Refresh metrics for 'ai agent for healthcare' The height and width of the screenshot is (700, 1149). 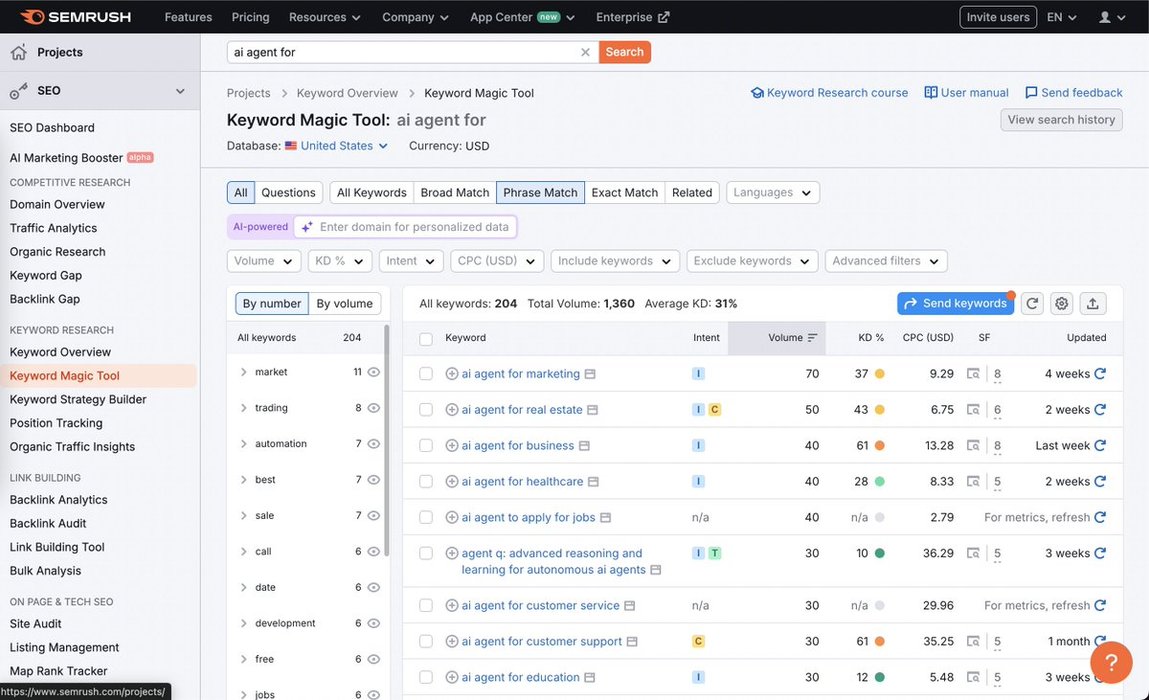tap(1100, 482)
